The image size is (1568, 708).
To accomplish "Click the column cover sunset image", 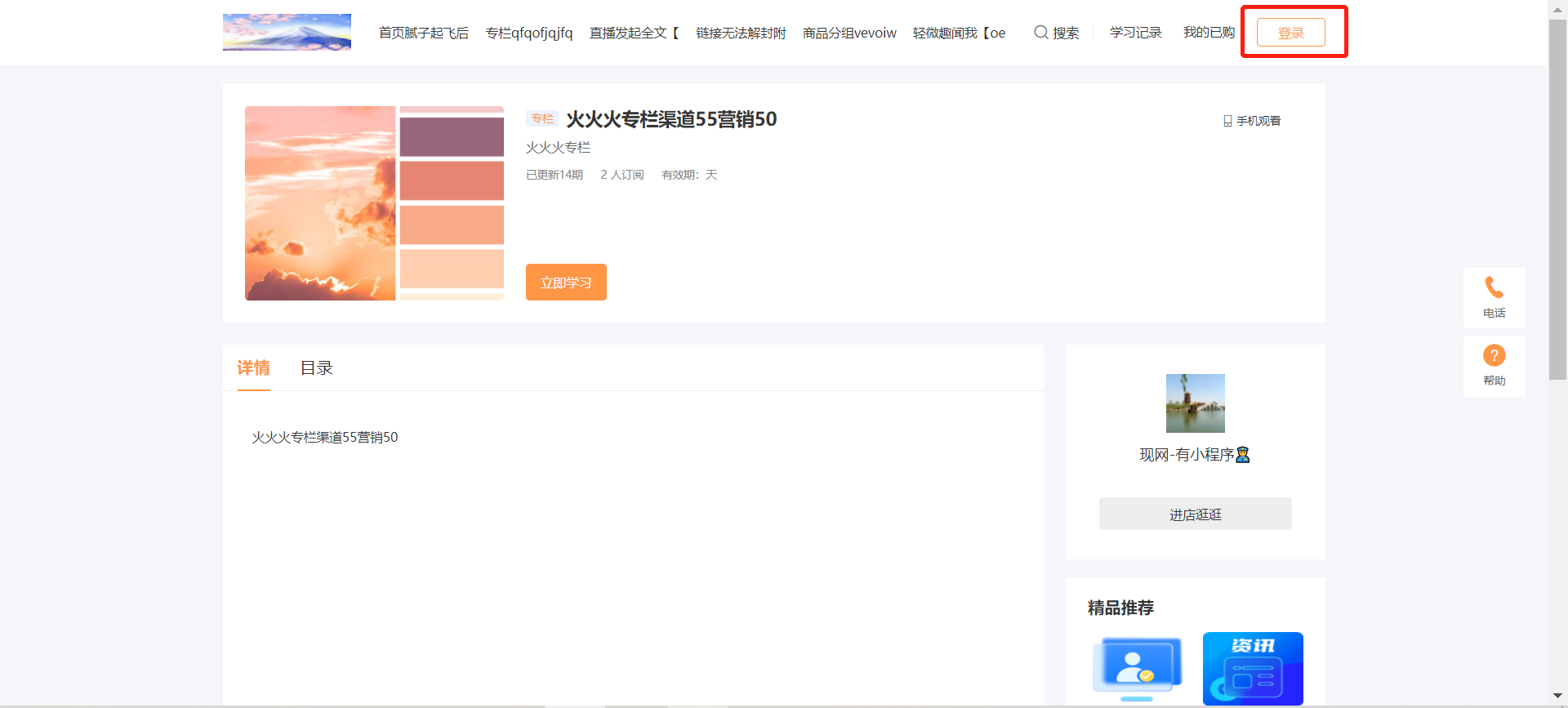I will (x=374, y=203).
